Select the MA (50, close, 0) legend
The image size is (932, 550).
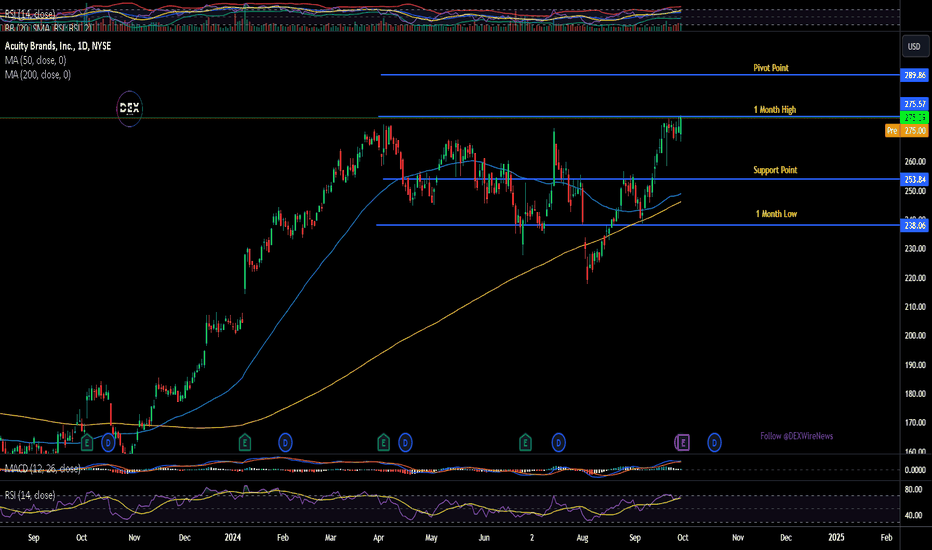click(x=36, y=60)
